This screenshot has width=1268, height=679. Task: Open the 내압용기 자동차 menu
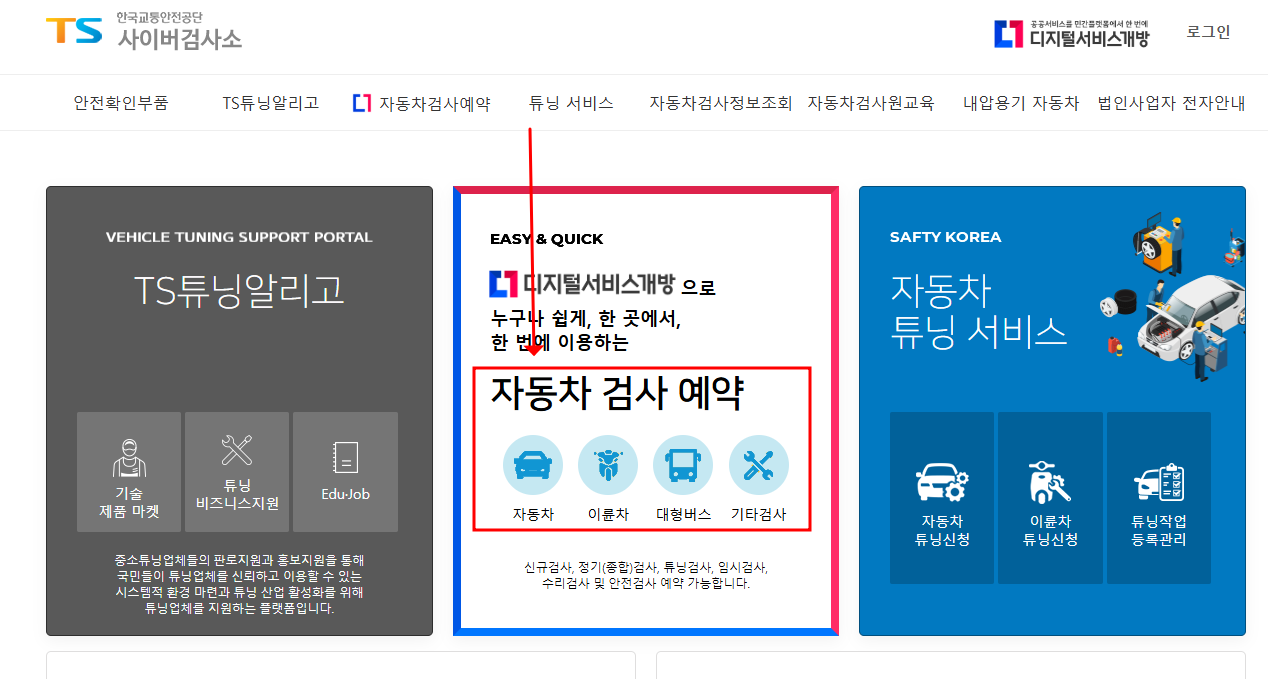point(1021,102)
